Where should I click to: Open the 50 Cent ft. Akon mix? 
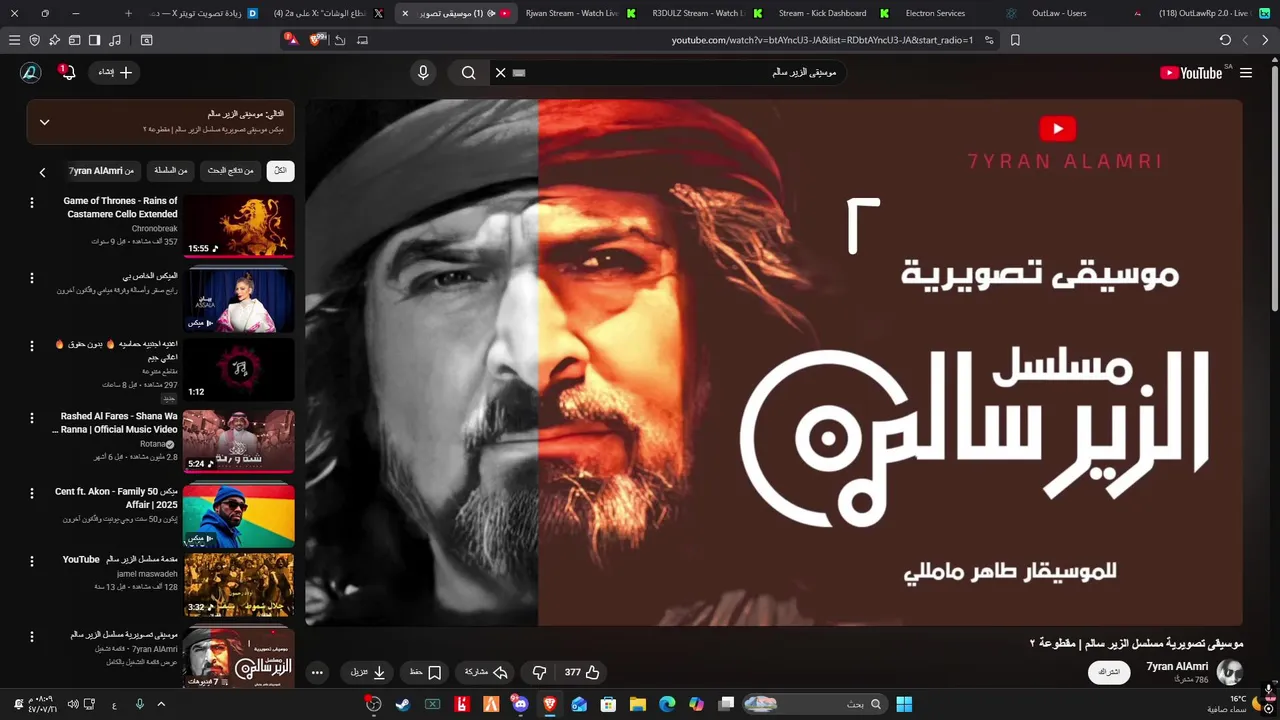point(238,514)
